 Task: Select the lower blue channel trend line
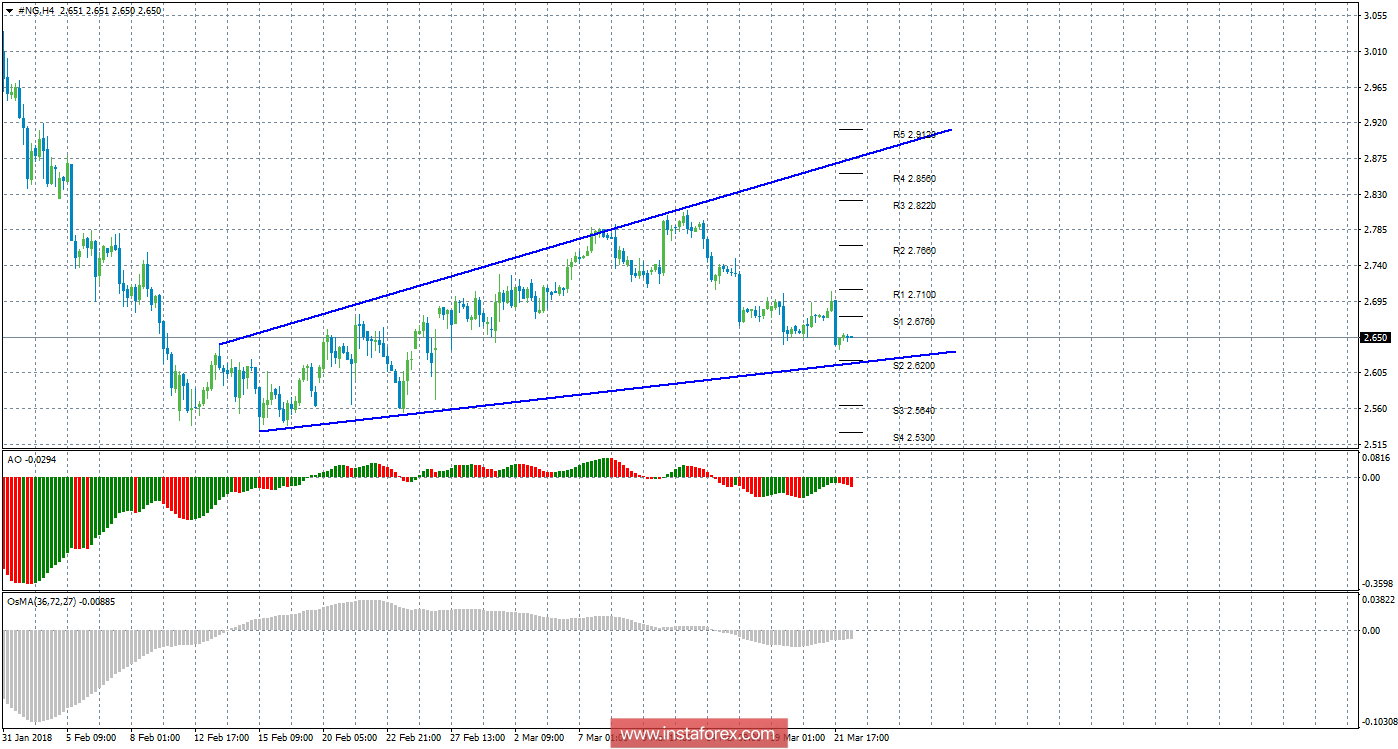tap(608, 391)
